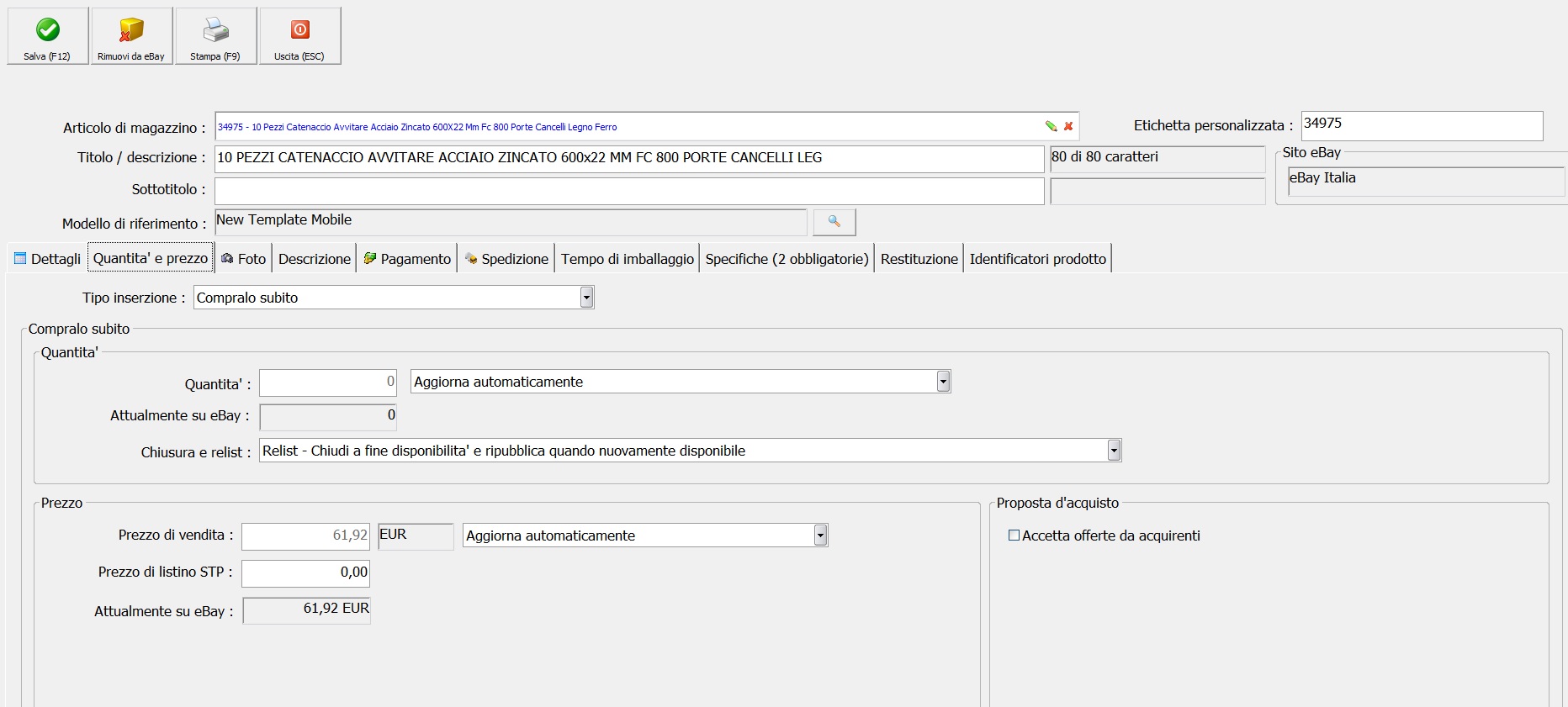Image resolution: width=1568 pixels, height=707 pixels.
Task: Click the Prezzo di listino STP field
Action: [x=305, y=573]
